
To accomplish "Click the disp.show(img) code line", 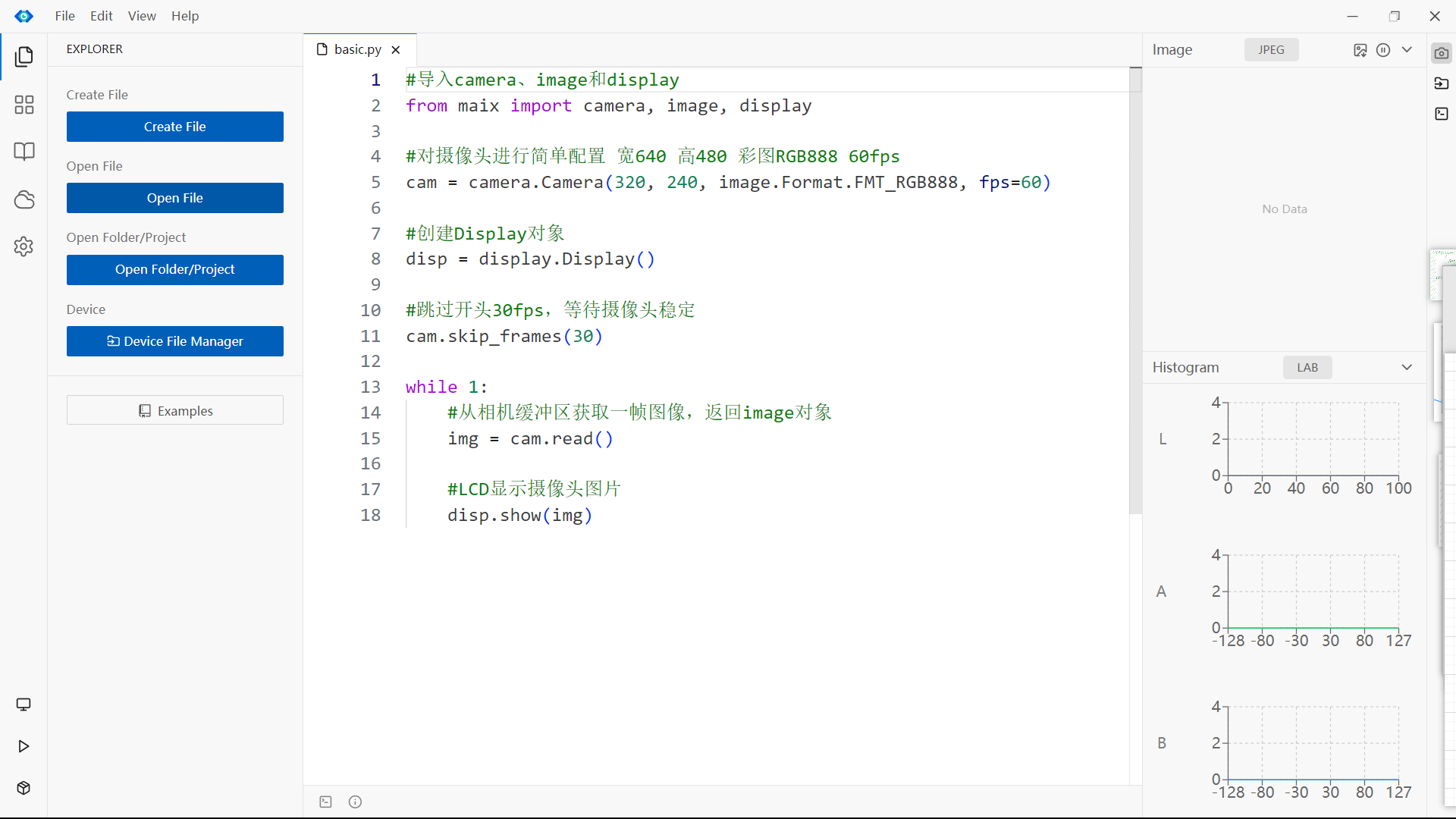I will pyautogui.click(x=519, y=515).
